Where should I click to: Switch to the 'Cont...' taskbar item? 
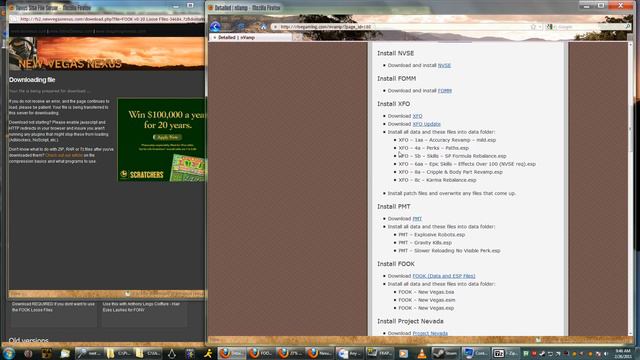click(475, 353)
